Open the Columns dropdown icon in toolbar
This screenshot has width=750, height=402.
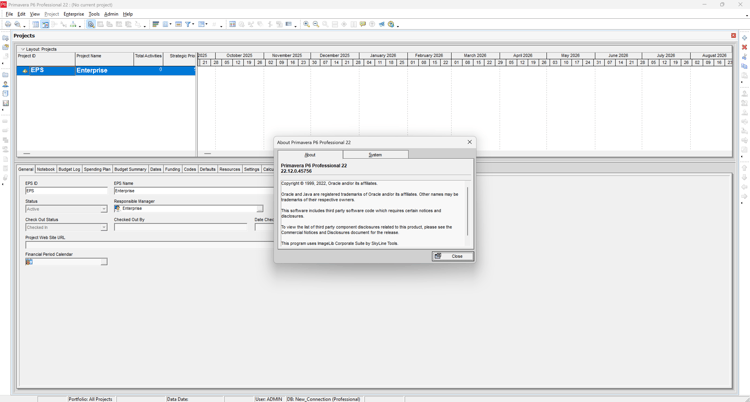165,24
